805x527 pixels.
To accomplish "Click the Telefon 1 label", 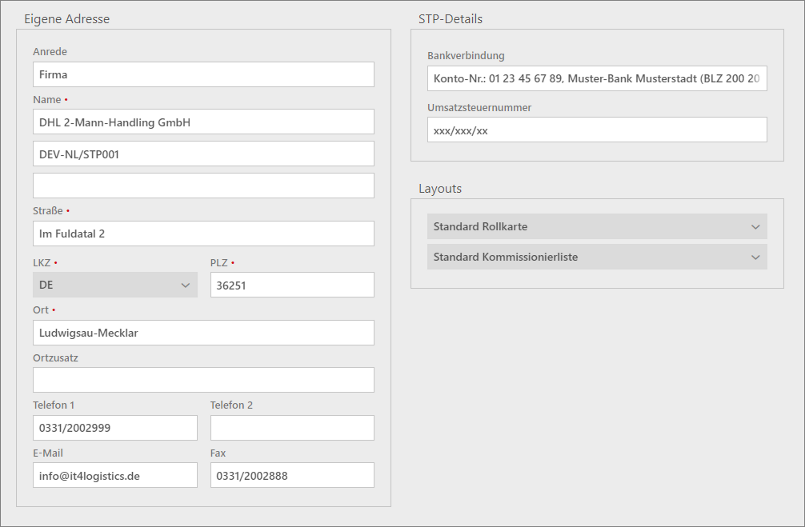I will (53, 405).
